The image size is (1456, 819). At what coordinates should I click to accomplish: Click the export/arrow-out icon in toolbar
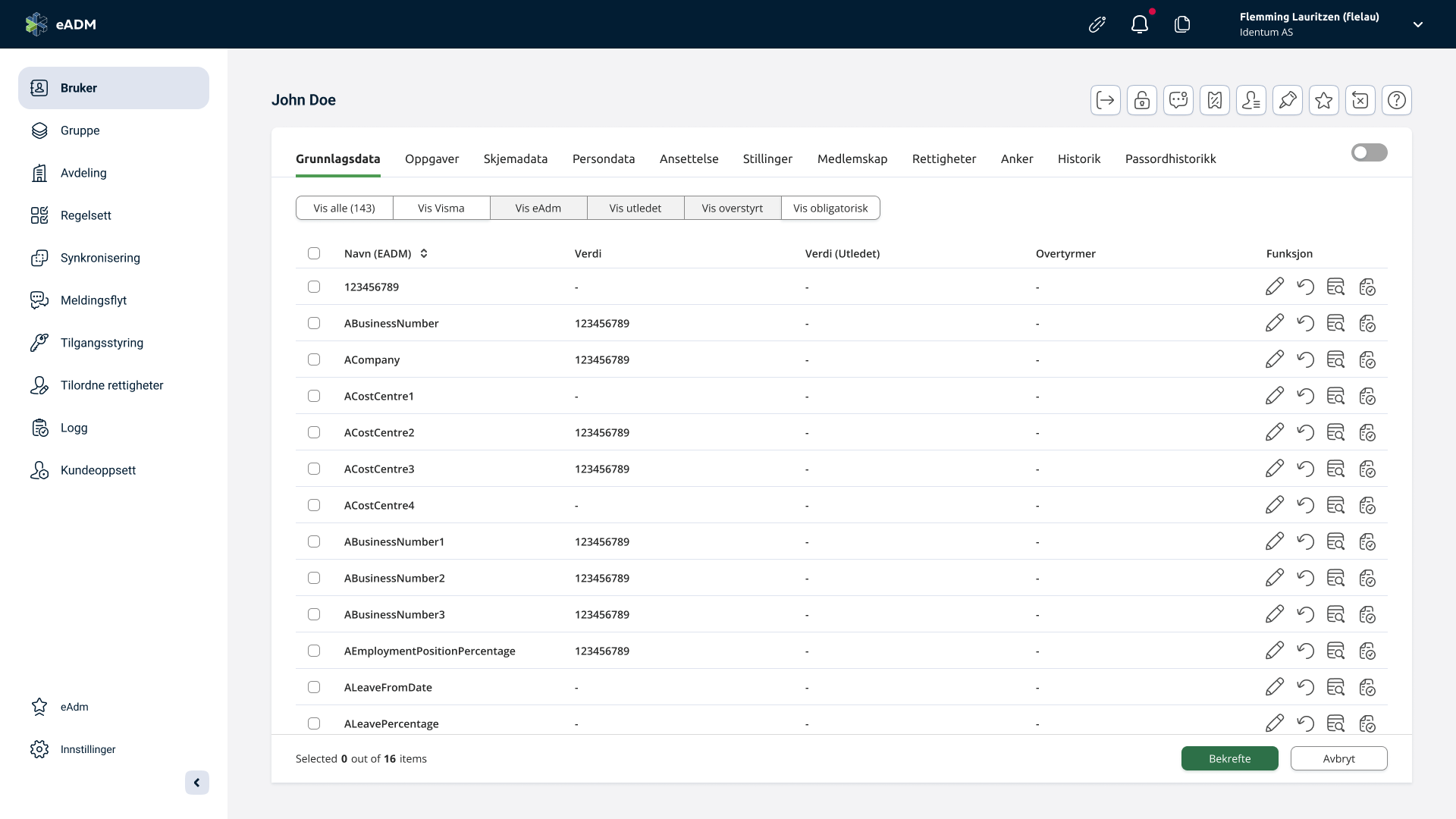pyautogui.click(x=1105, y=100)
